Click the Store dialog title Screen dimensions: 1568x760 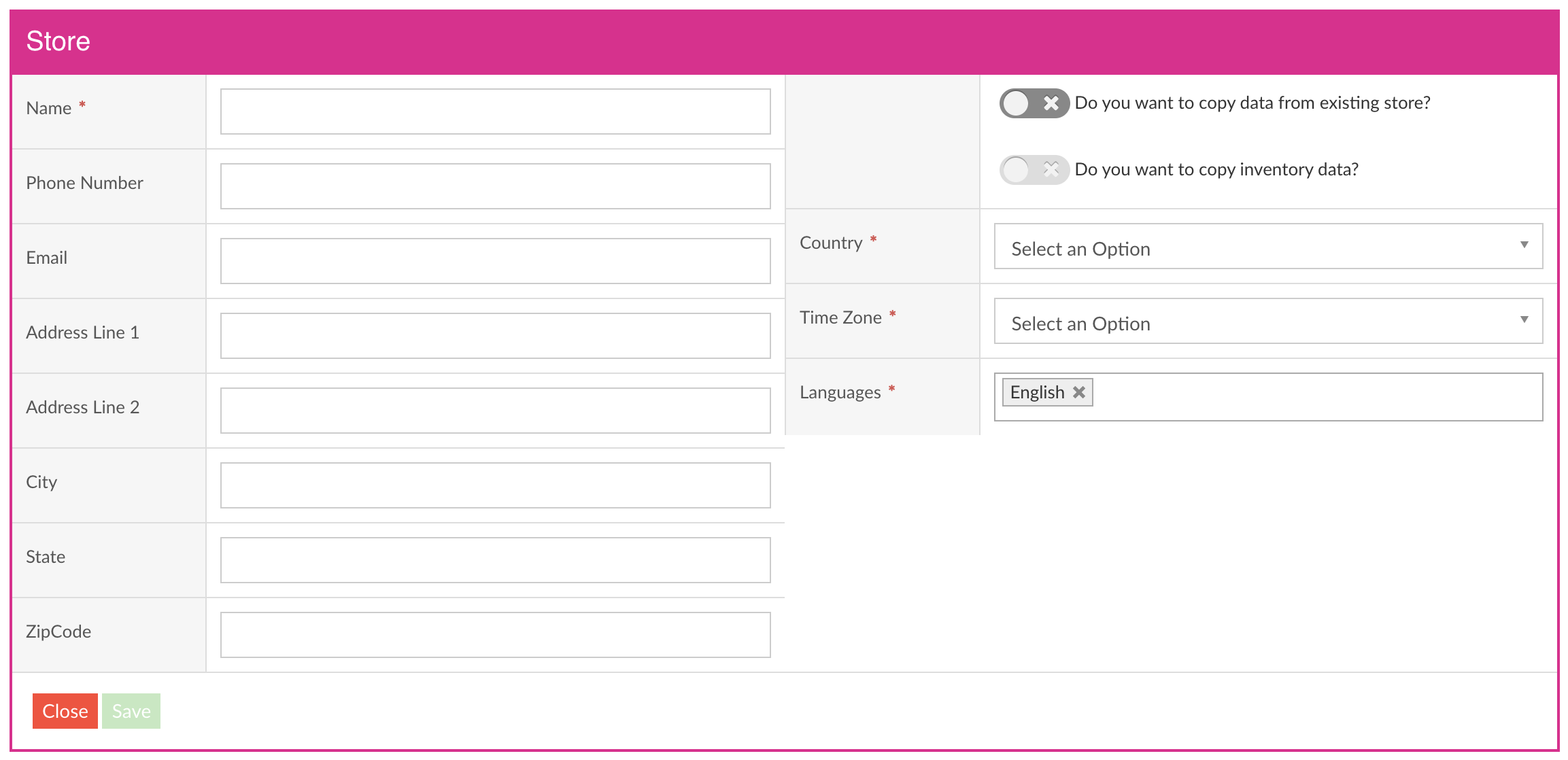[58, 41]
